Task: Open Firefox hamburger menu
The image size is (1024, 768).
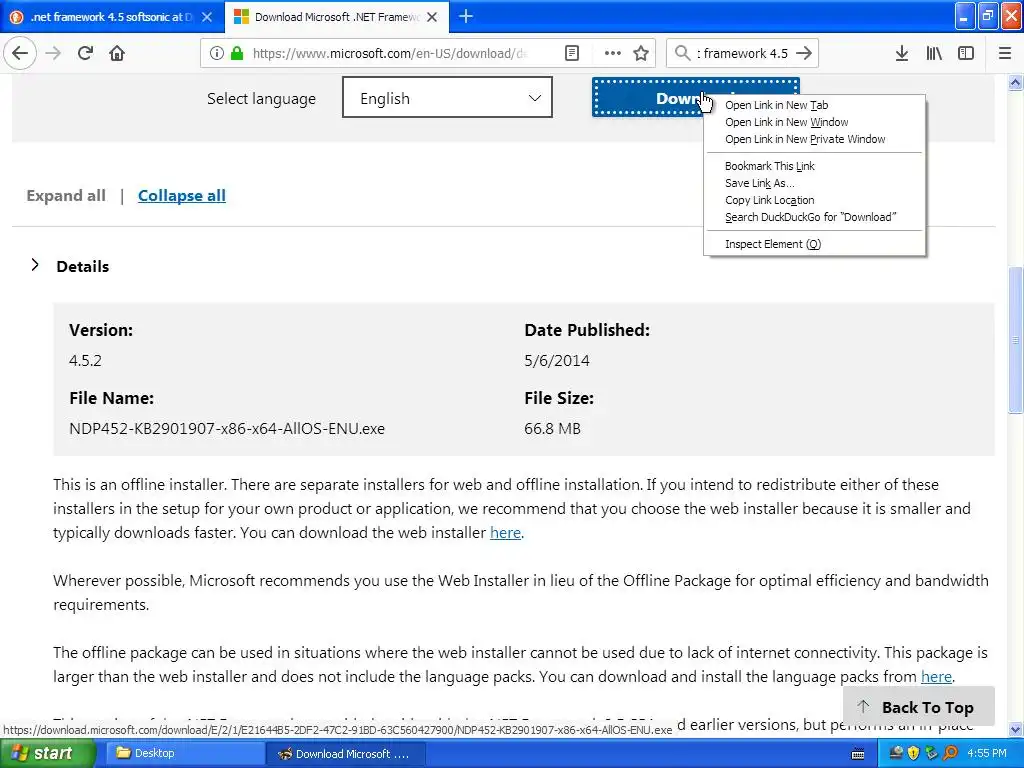Action: tap(1005, 53)
